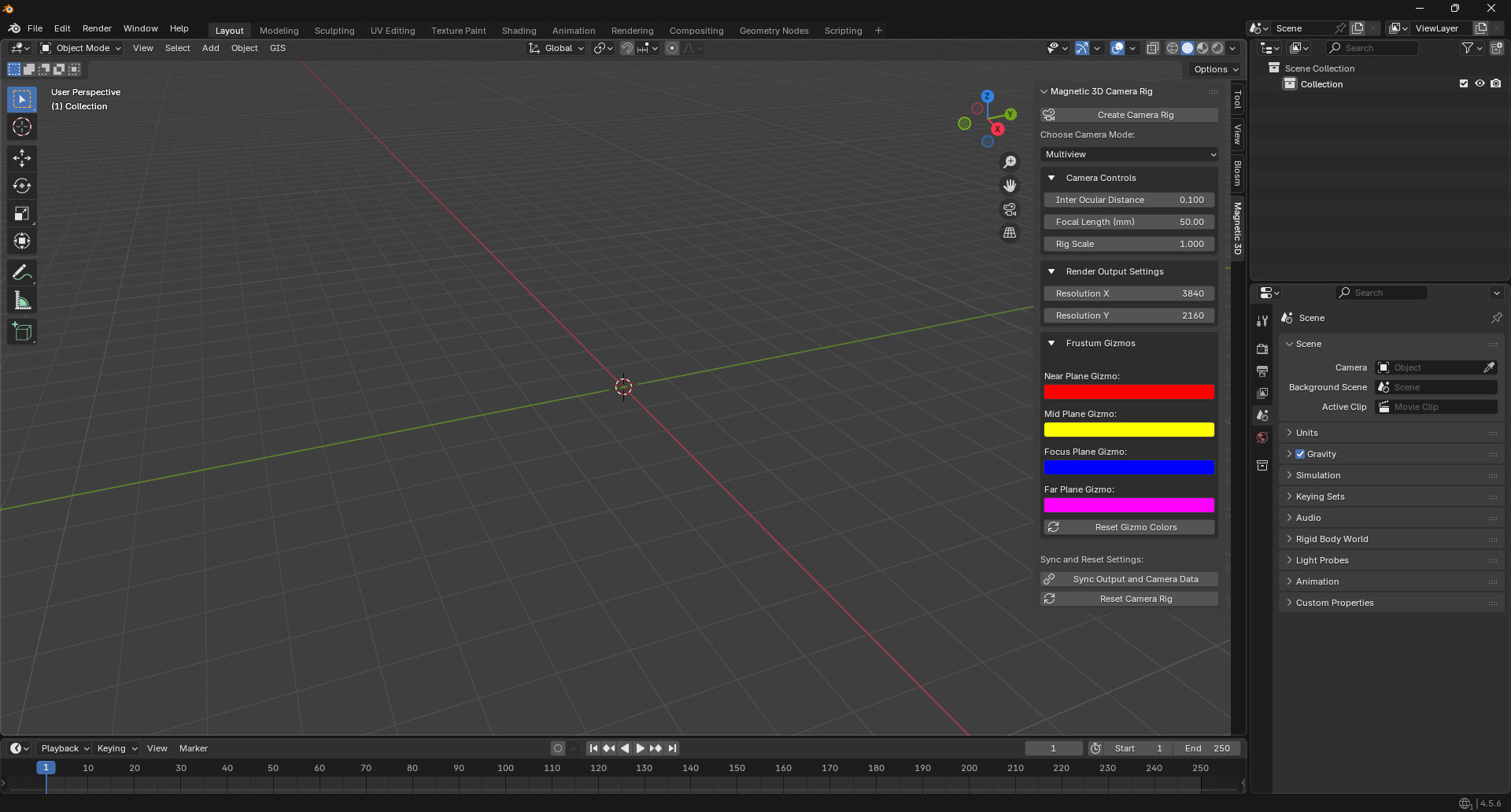
Task: Jump to the timeline start frame
Action: click(x=593, y=748)
